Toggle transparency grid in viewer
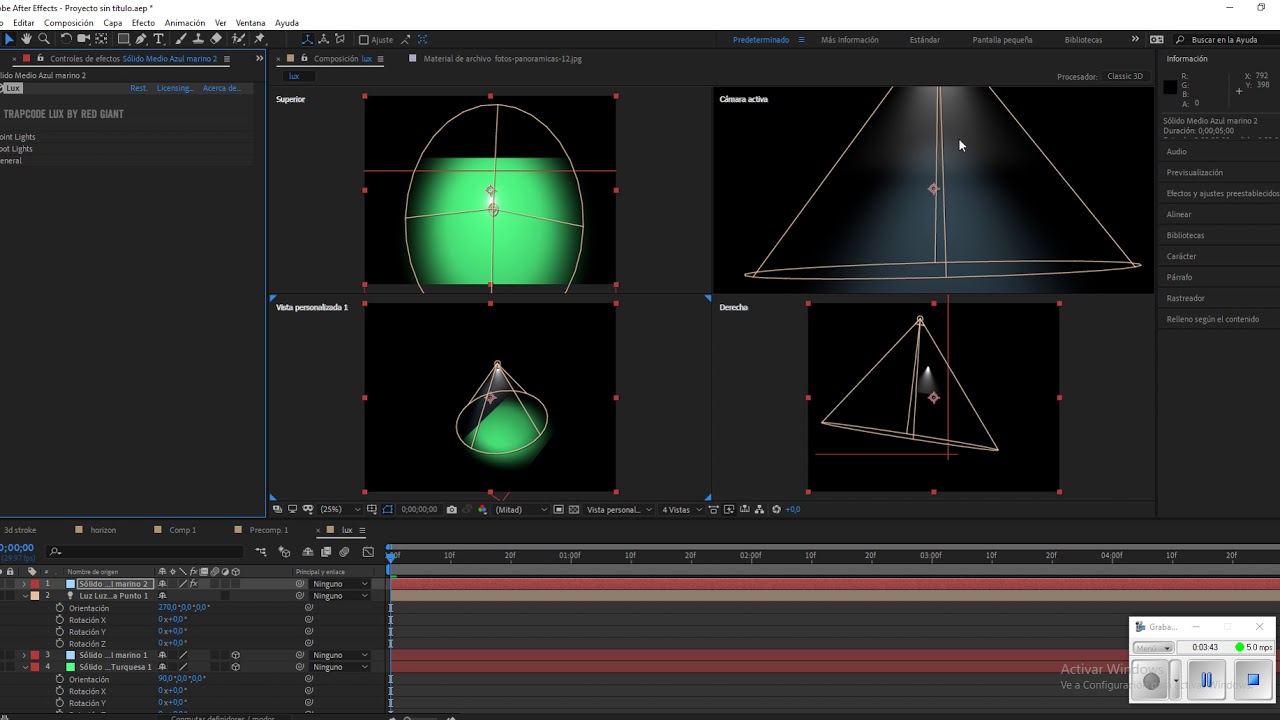This screenshot has width=1280, height=720. [x=574, y=509]
